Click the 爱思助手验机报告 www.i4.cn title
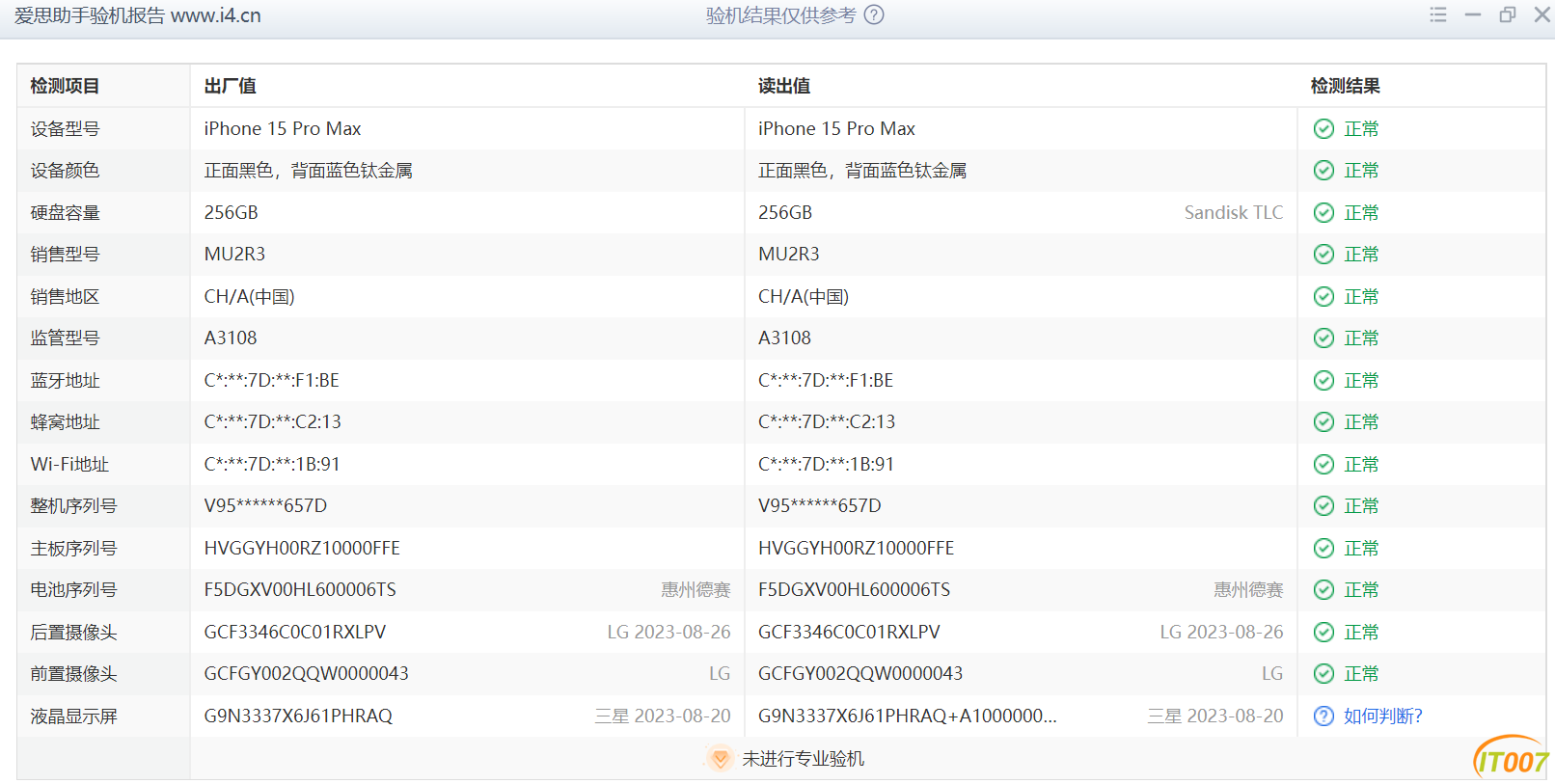 tap(137, 15)
